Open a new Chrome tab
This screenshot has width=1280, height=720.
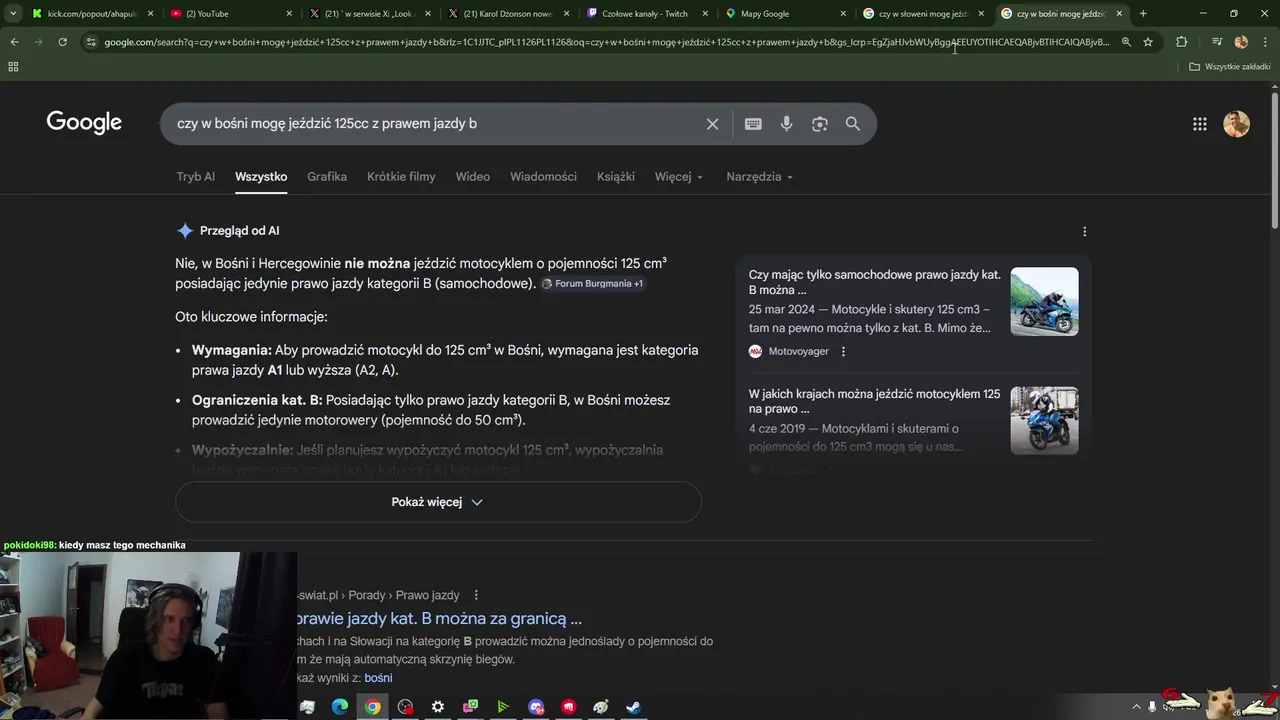tap(1143, 13)
